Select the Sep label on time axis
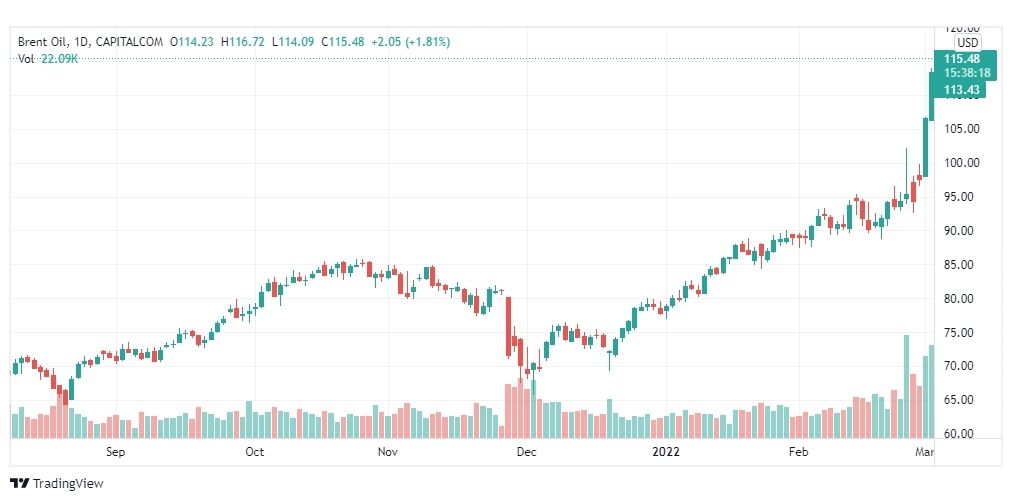1012x501 pixels. [x=116, y=452]
